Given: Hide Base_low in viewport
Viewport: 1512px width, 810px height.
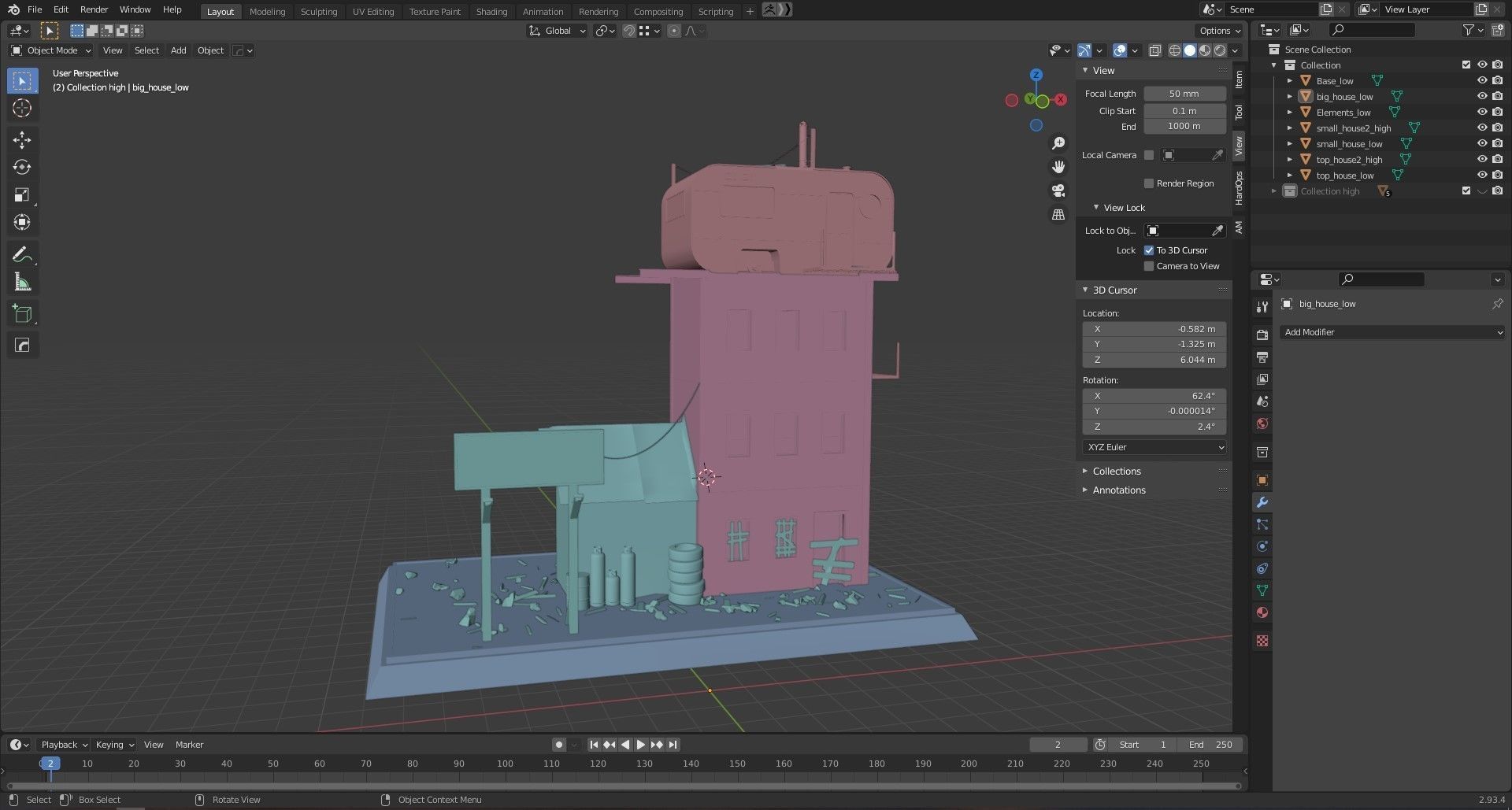Looking at the screenshot, I should coord(1481,80).
